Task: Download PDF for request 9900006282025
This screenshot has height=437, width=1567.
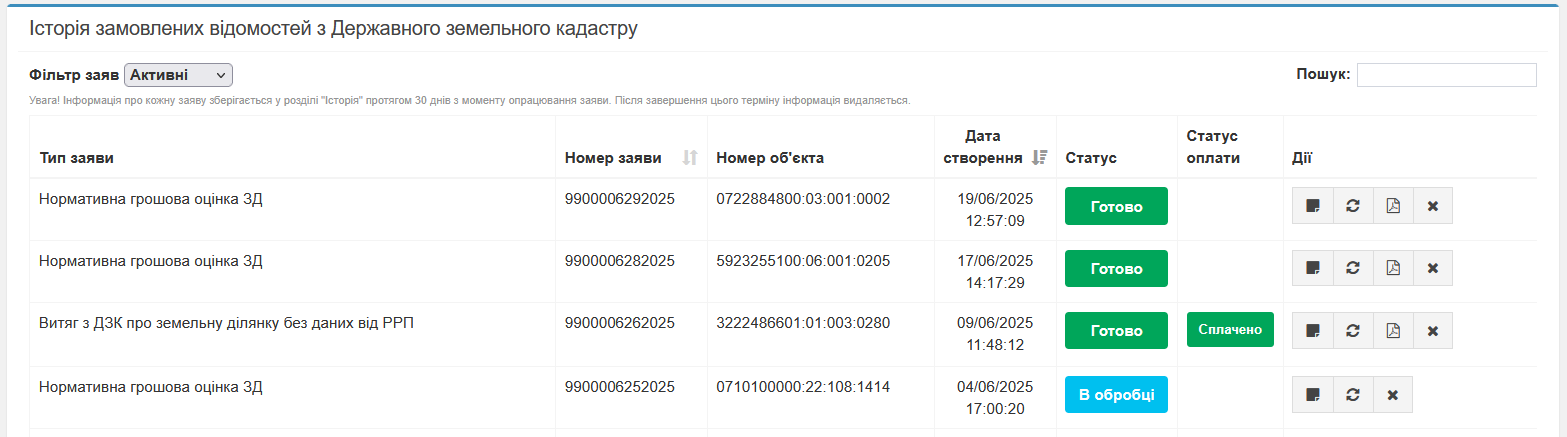Action: [1393, 268]
